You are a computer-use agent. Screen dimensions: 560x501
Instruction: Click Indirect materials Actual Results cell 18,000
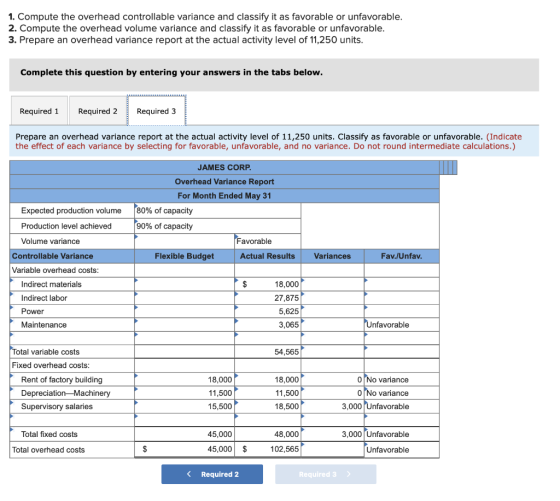pyautogui.click(x=268, y=284)
